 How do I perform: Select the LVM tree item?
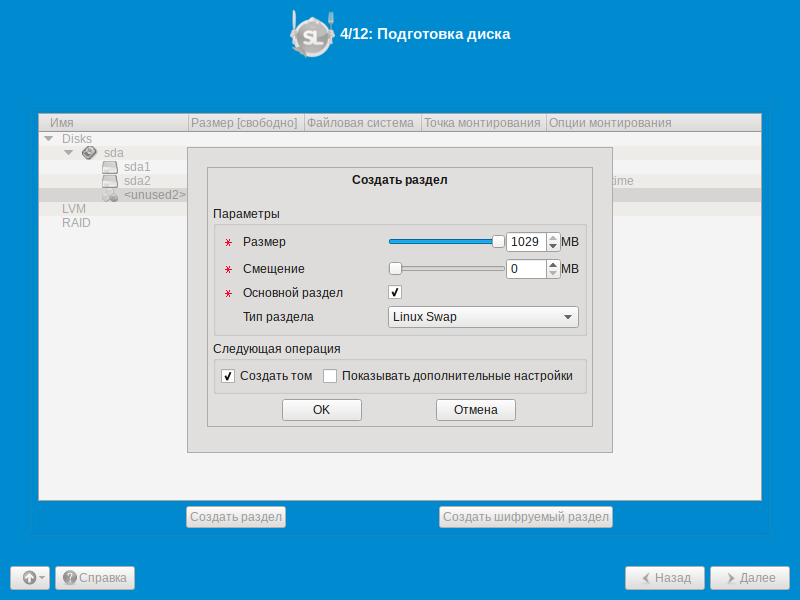(74, 209)
